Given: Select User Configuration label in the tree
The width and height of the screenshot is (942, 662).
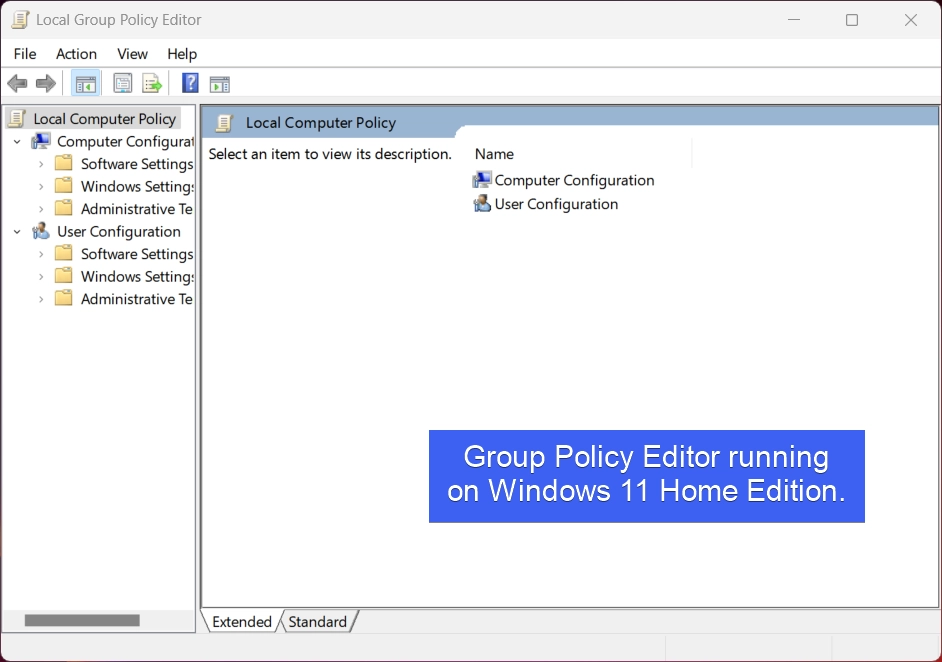Looking at the screenshot, I should (x=119, y=232).
